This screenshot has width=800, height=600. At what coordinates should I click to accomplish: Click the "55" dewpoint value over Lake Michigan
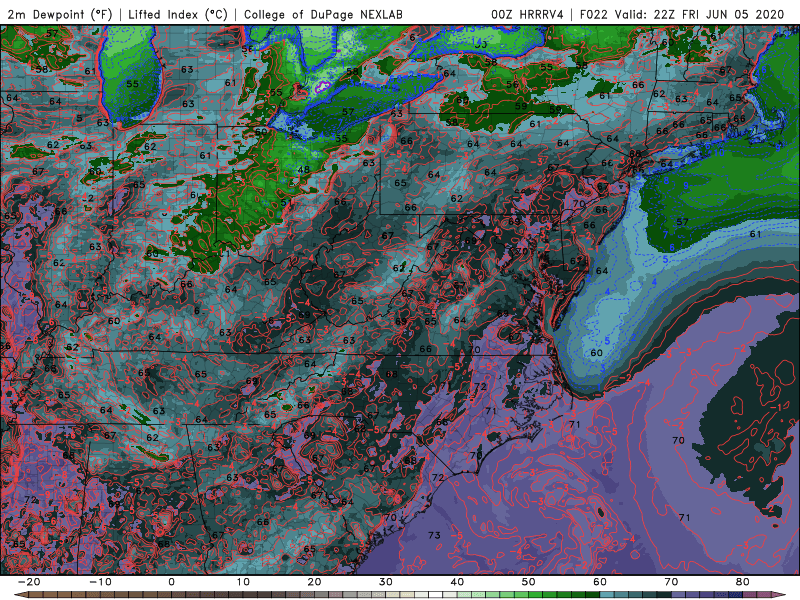coord(132,84)
